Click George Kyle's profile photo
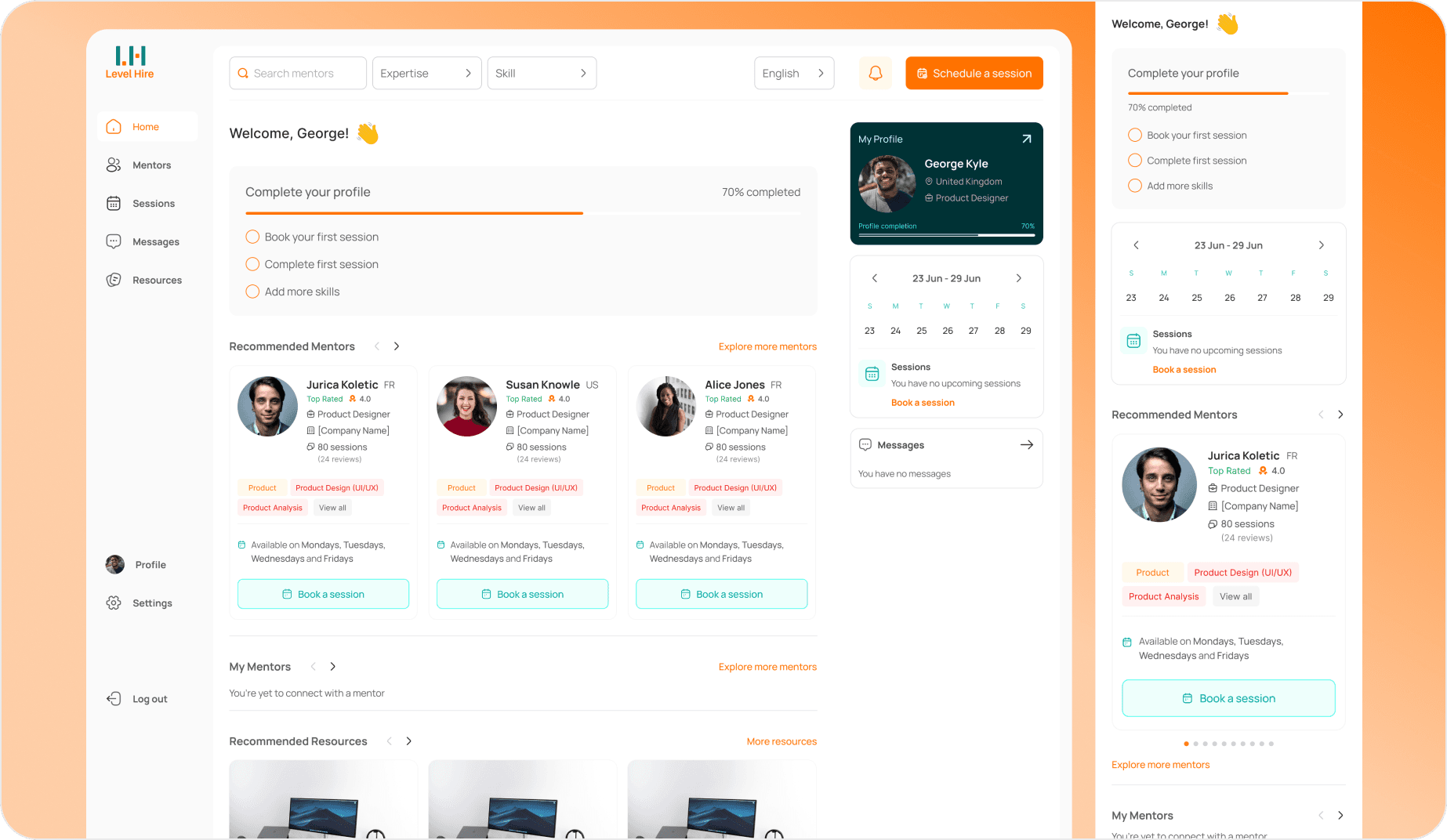This screenshot has width=1447, height=840. pyautogui.click(x=887, y=184)
